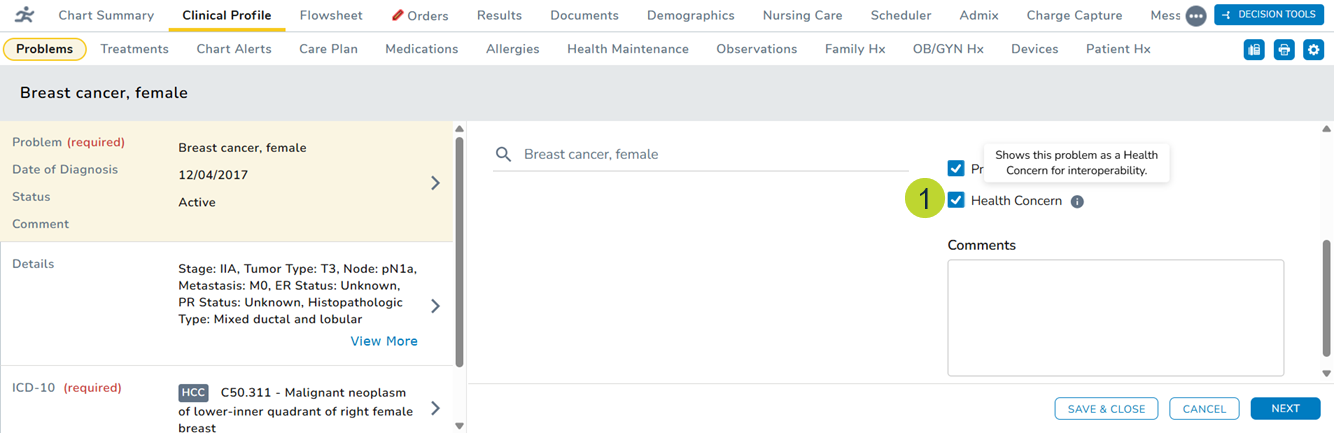The width and height of the screenshot is (1334, 433).
Task: Open the Orders tab
Action: pos(420,16)
